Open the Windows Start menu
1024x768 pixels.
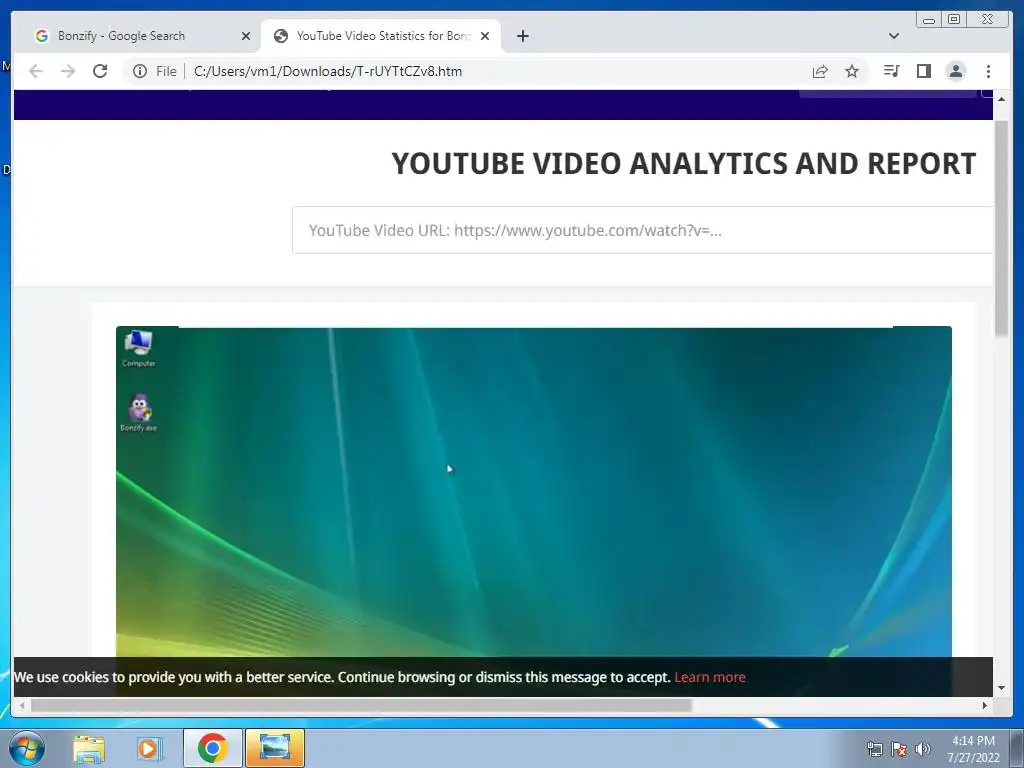(x=27, y=748)
